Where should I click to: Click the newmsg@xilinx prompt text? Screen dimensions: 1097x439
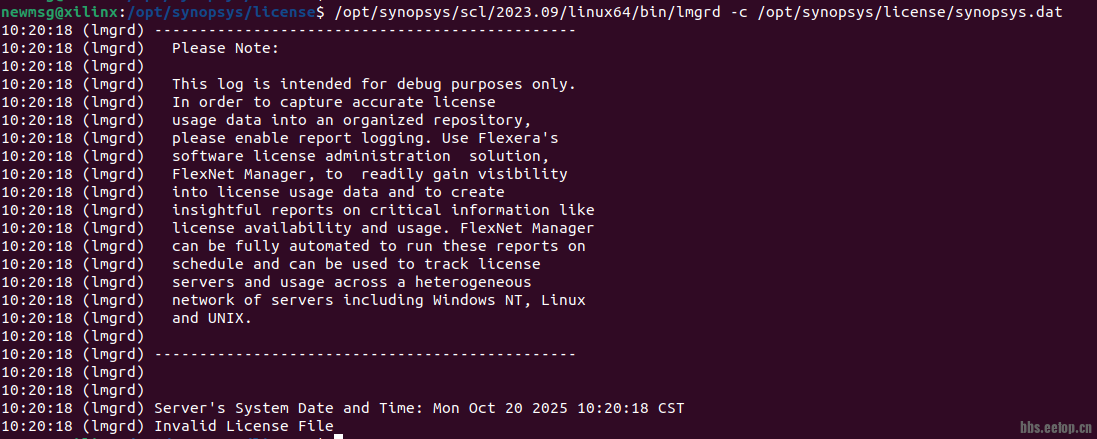[58, 11]
